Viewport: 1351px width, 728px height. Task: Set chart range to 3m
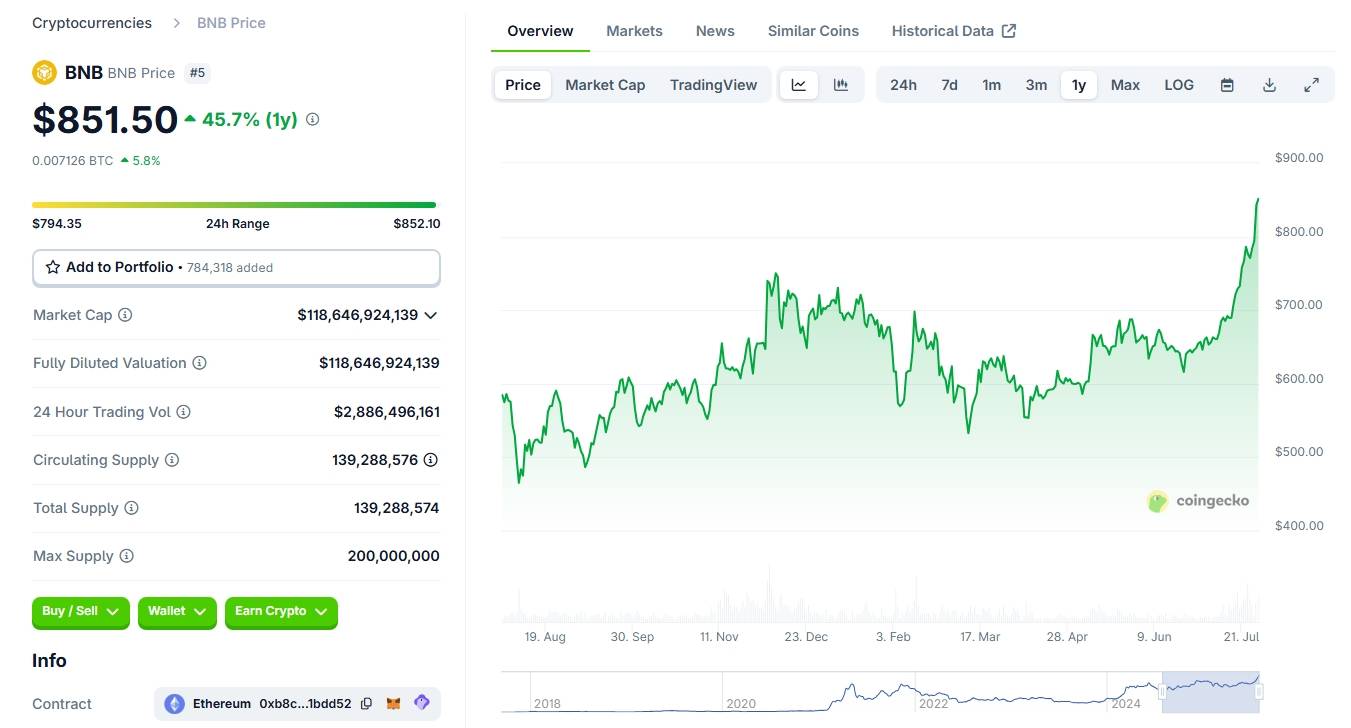tap(1036, 85)
